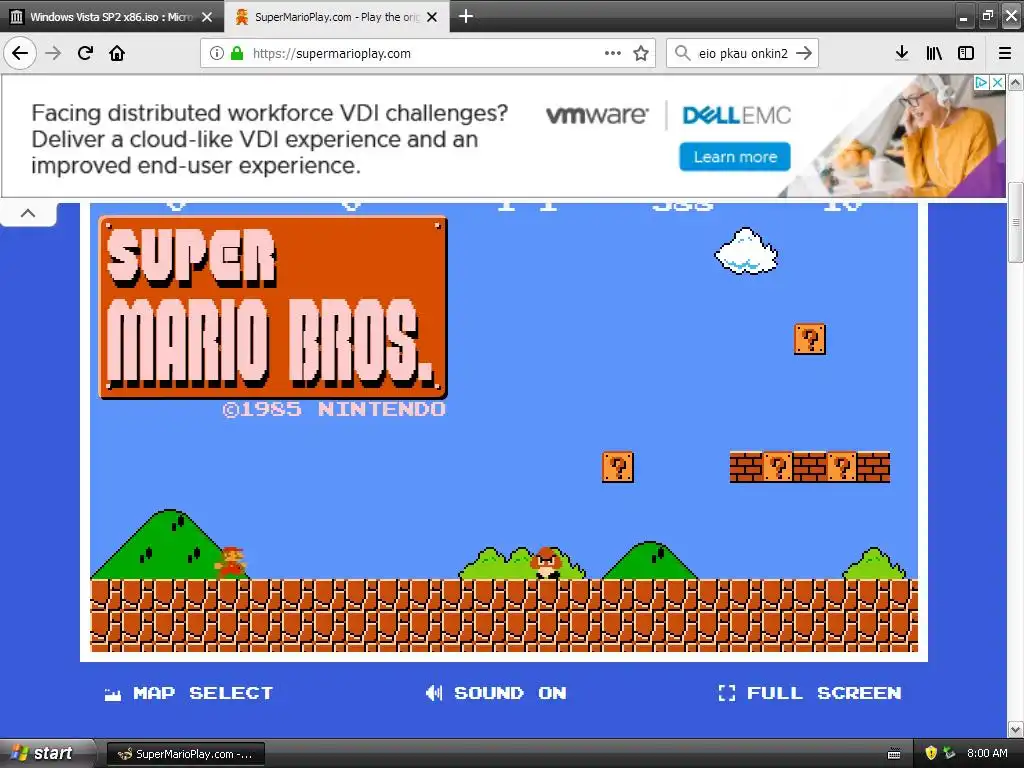
Task: Click the Mario character sprite
Action: point(231,562)
